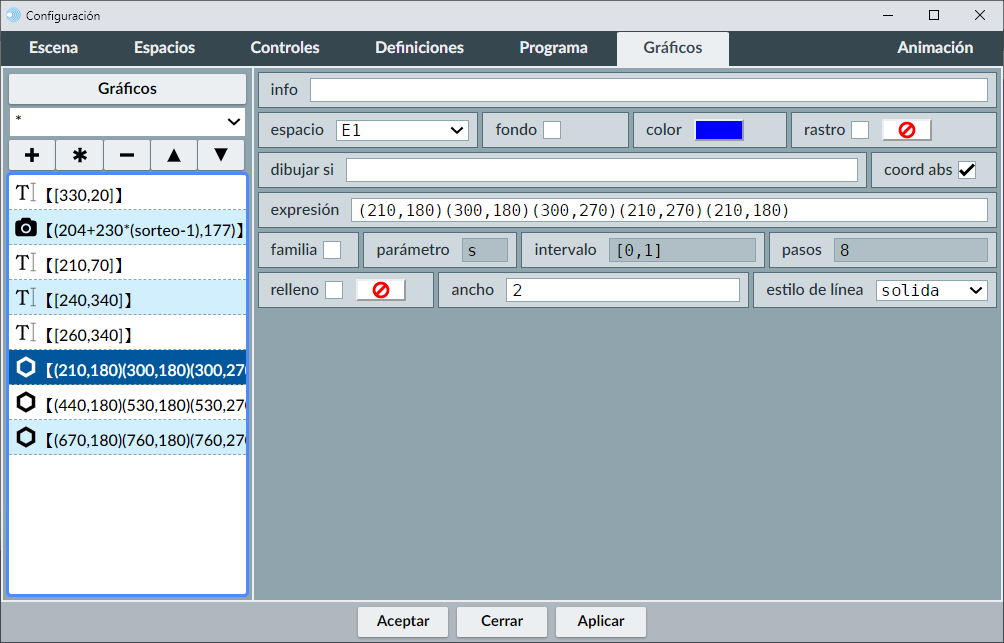Open the blue color swatch picker

click(719, 130)
